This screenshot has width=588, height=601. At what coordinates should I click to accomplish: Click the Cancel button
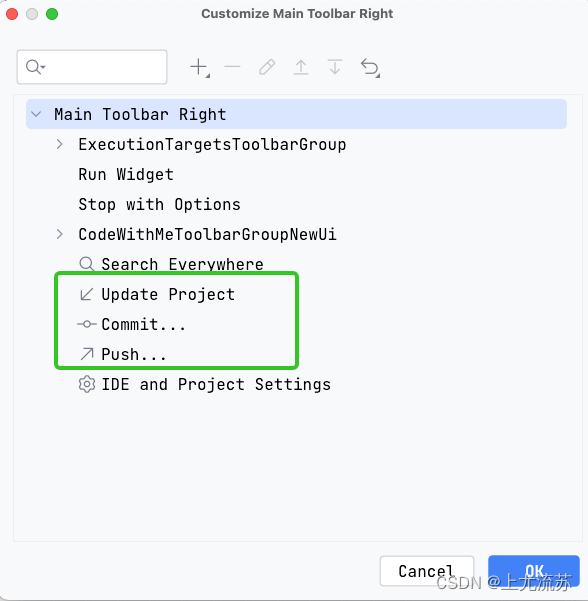point(427,571)
